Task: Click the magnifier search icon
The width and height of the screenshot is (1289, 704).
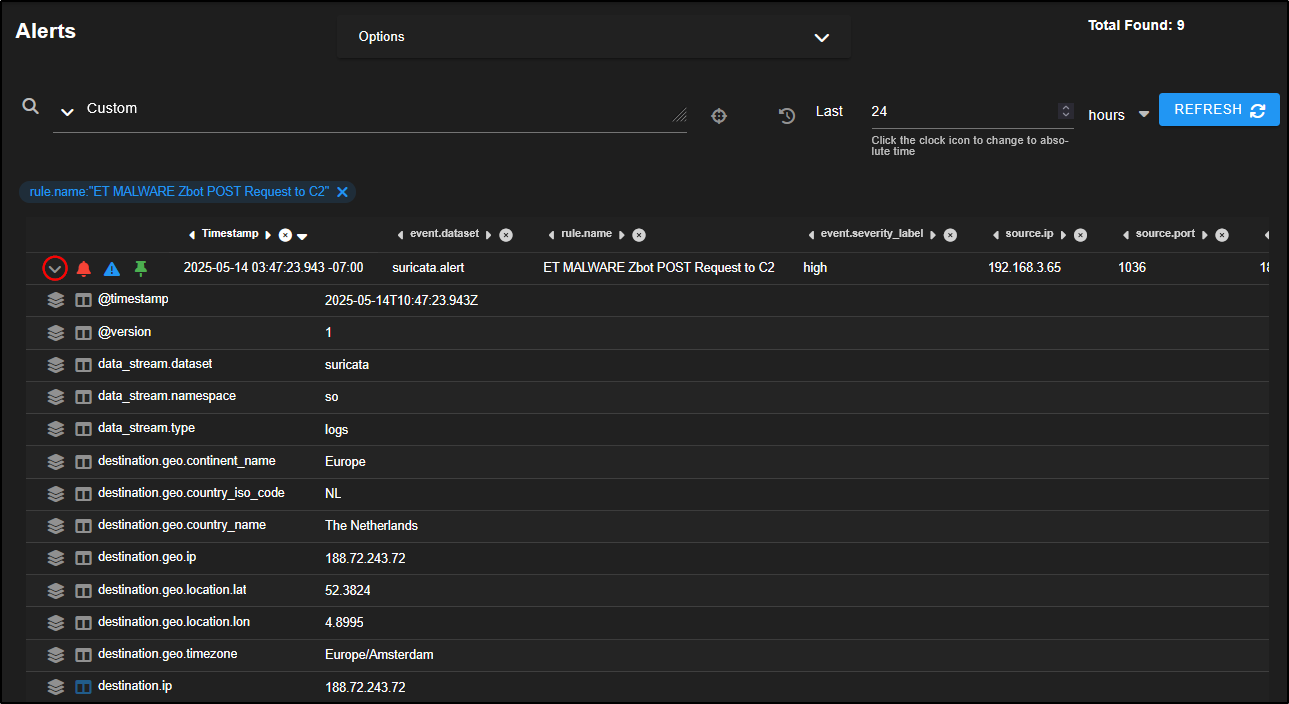Action: pyautogui.click(x=31, y=107)
